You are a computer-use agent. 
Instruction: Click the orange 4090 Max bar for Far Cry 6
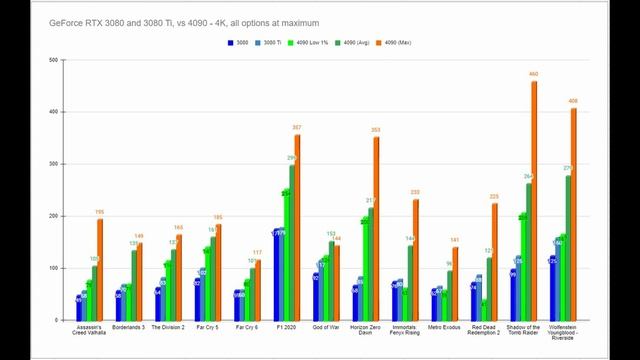(258, 290)
